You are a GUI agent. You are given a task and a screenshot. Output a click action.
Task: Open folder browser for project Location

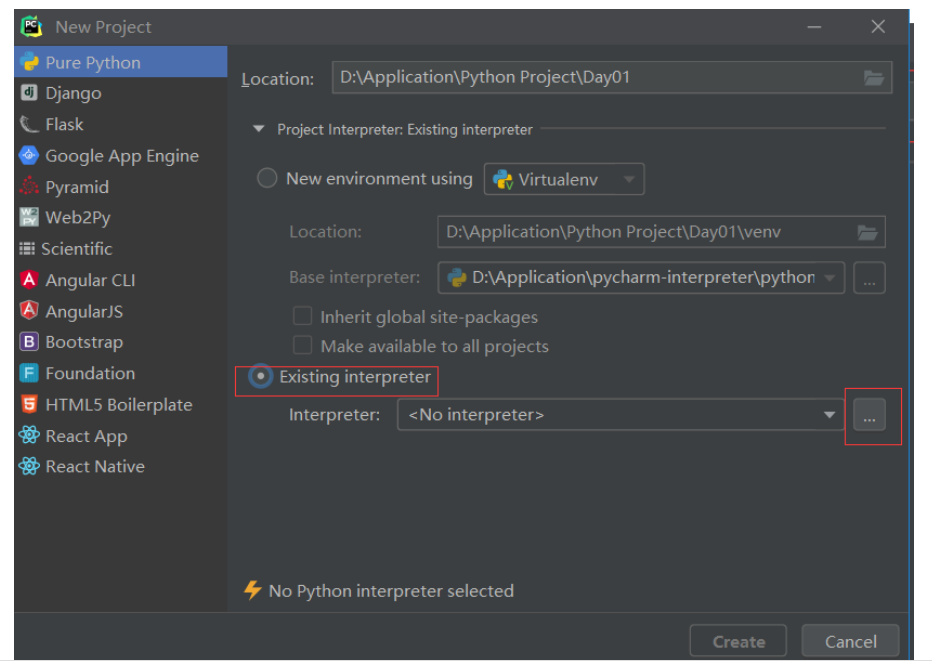tap(873, 78)
